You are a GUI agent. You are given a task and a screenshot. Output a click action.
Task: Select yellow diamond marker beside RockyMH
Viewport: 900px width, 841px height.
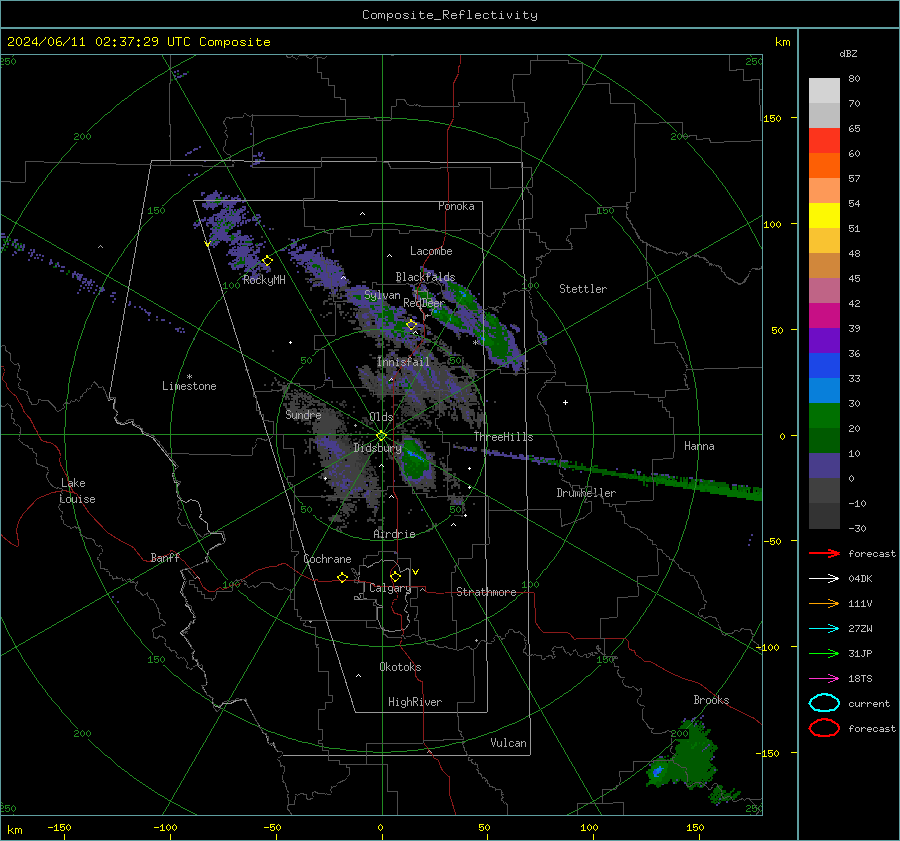pyautogui.click(x=267, y=261)
